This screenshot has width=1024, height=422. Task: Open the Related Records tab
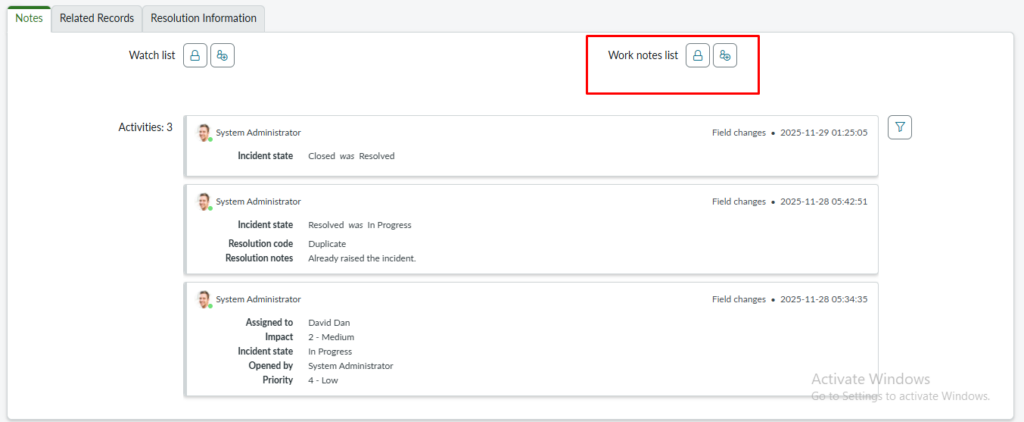coord(97,18)
